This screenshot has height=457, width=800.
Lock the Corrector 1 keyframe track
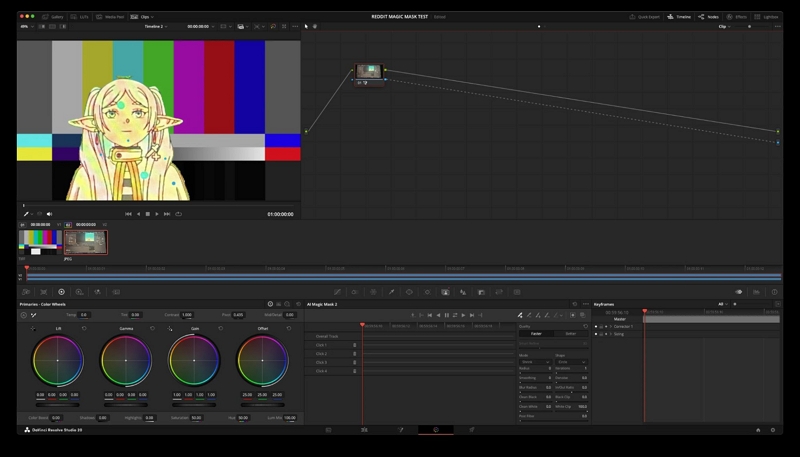[601, 326]
